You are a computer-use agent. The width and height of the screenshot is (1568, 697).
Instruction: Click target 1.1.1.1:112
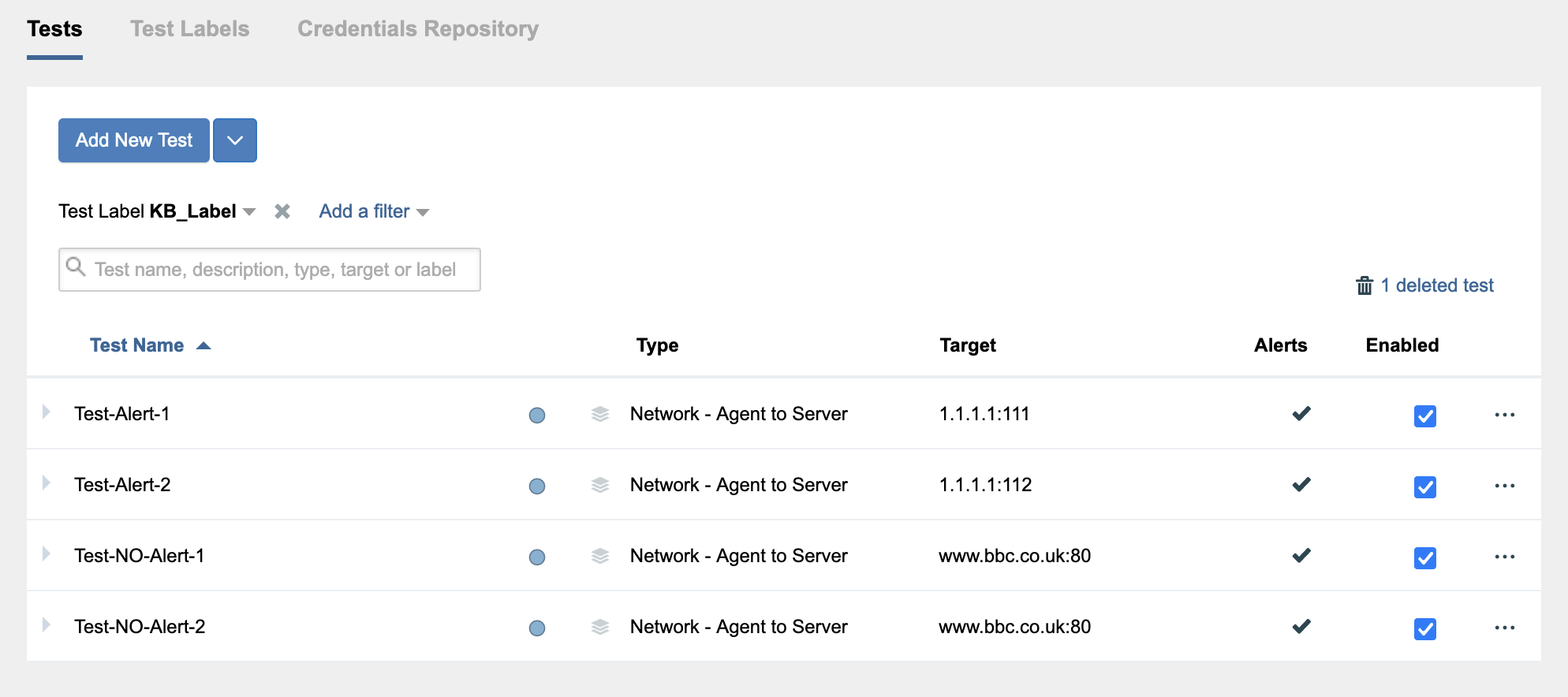(985, 485)
